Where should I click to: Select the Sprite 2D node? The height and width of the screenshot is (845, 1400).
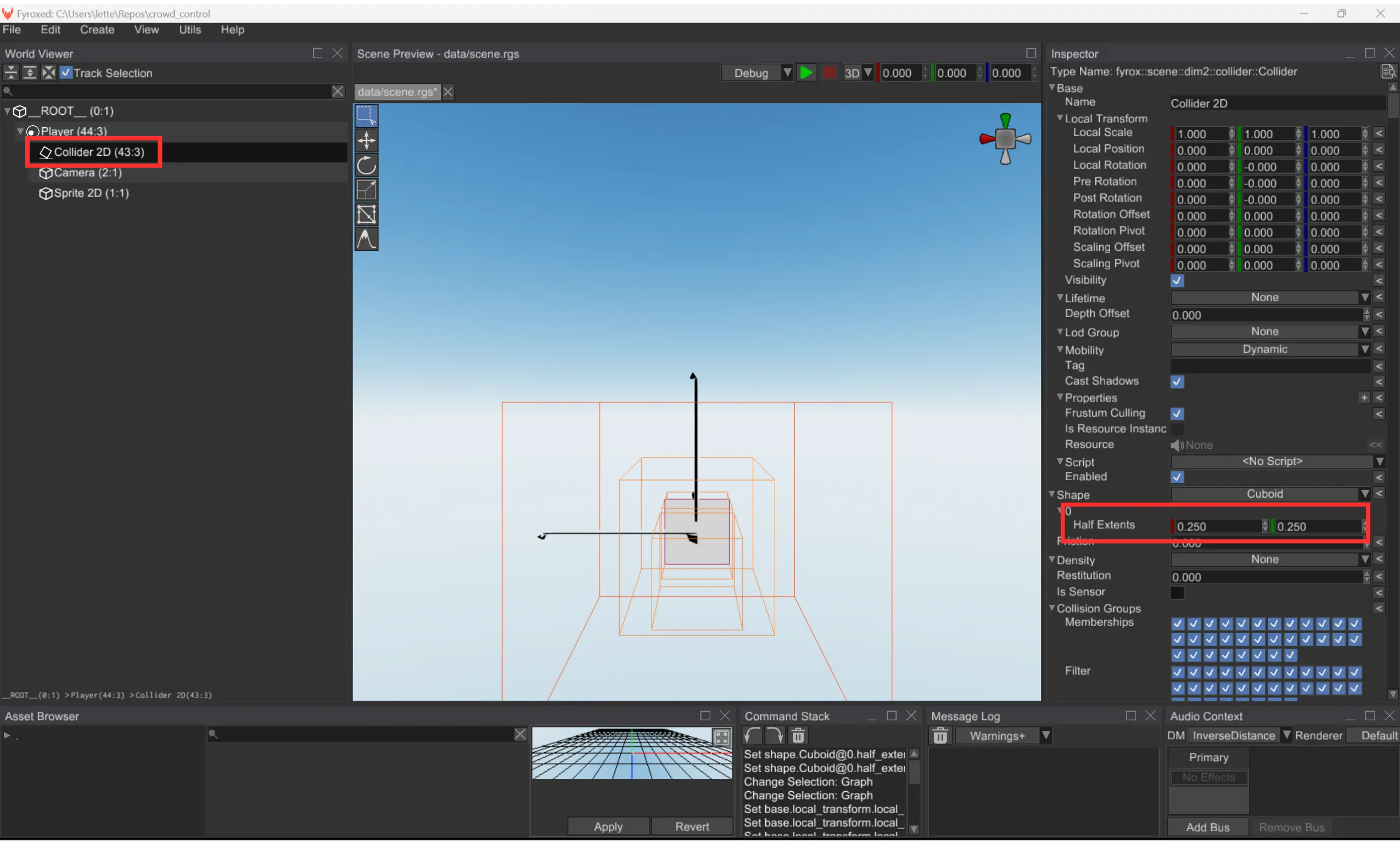coord(84,193)
